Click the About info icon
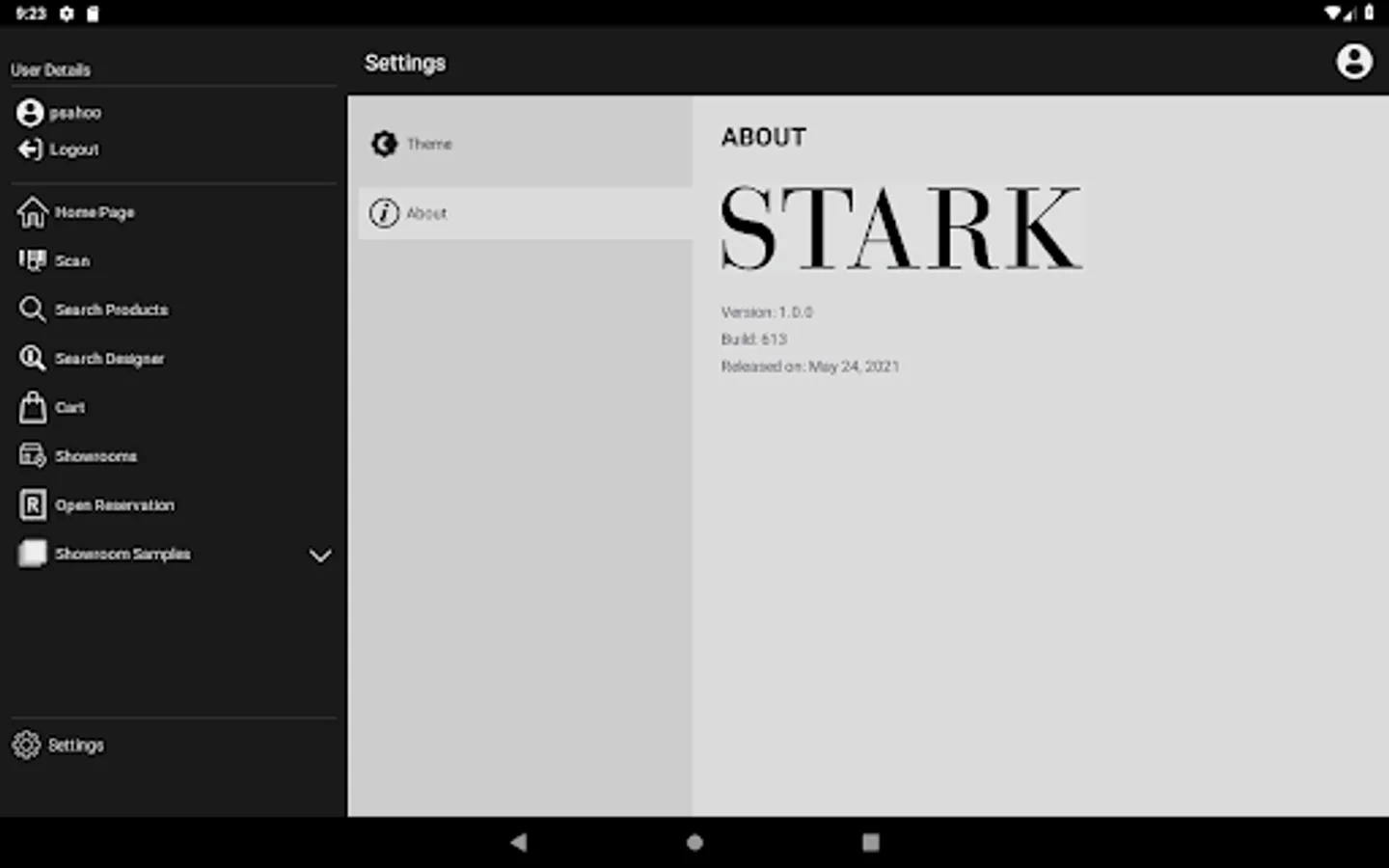Image resolution: width=1389 pixels, height=868 pixels. 384,213
